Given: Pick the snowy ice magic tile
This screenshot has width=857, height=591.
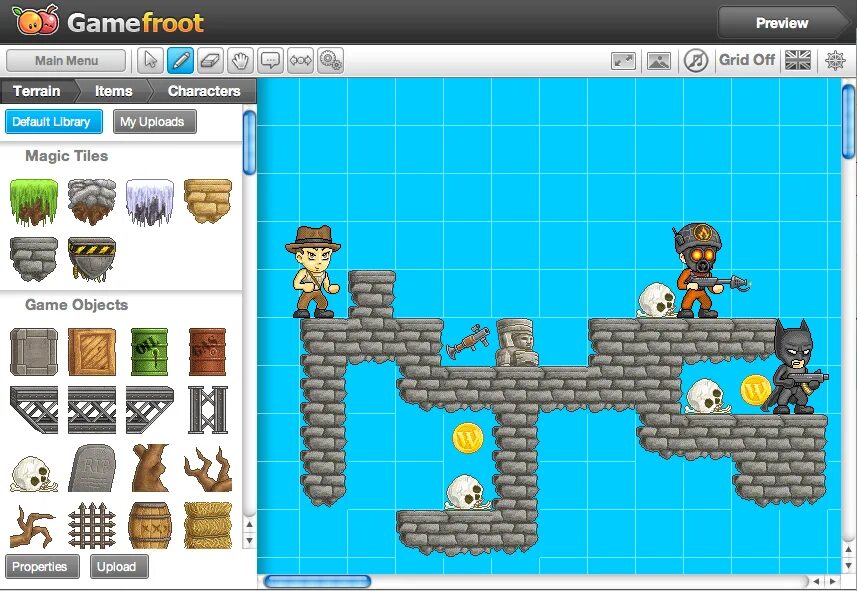Looking at the screenshot, I should [150, 202].
